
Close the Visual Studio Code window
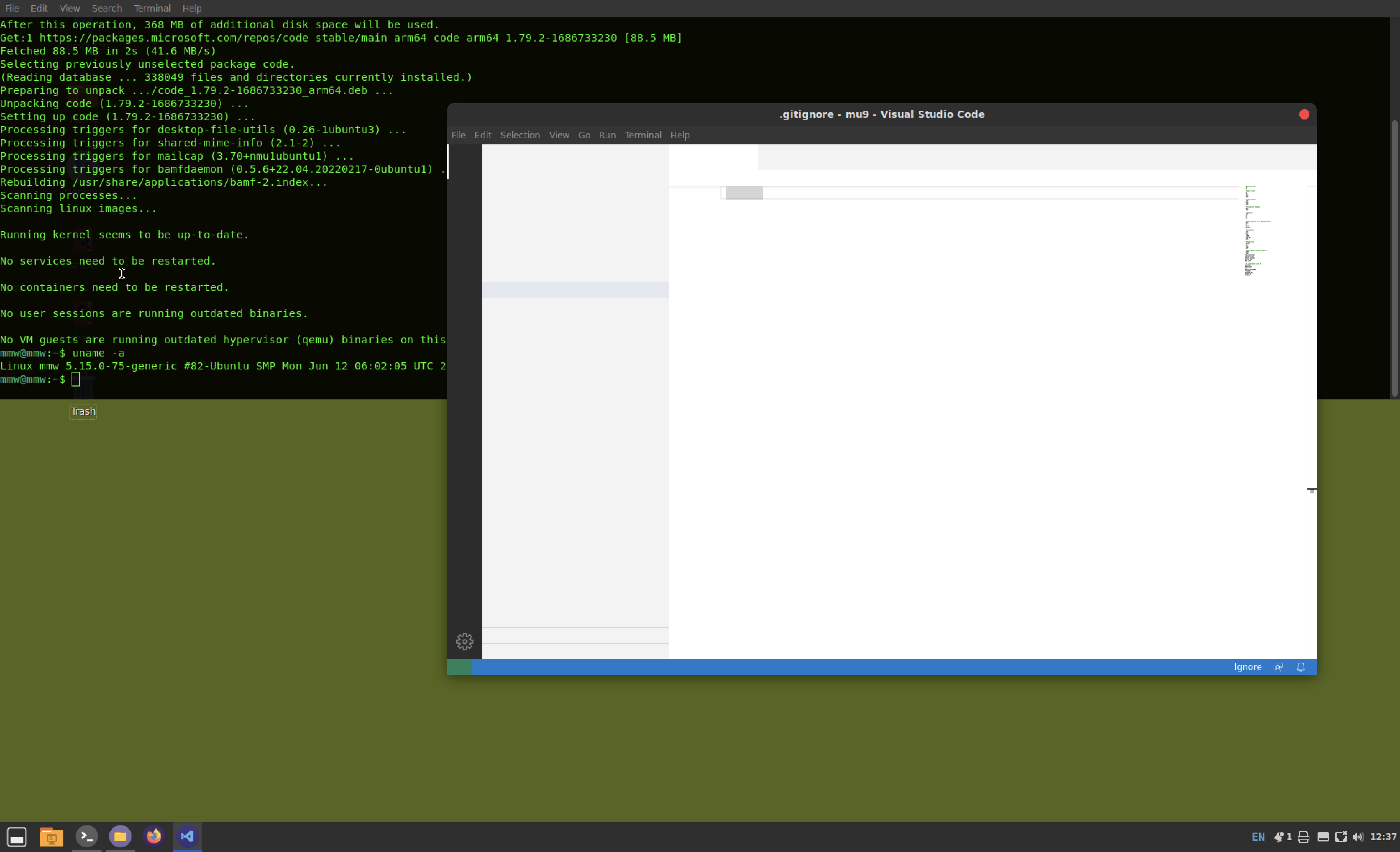tap(1303, 115)
